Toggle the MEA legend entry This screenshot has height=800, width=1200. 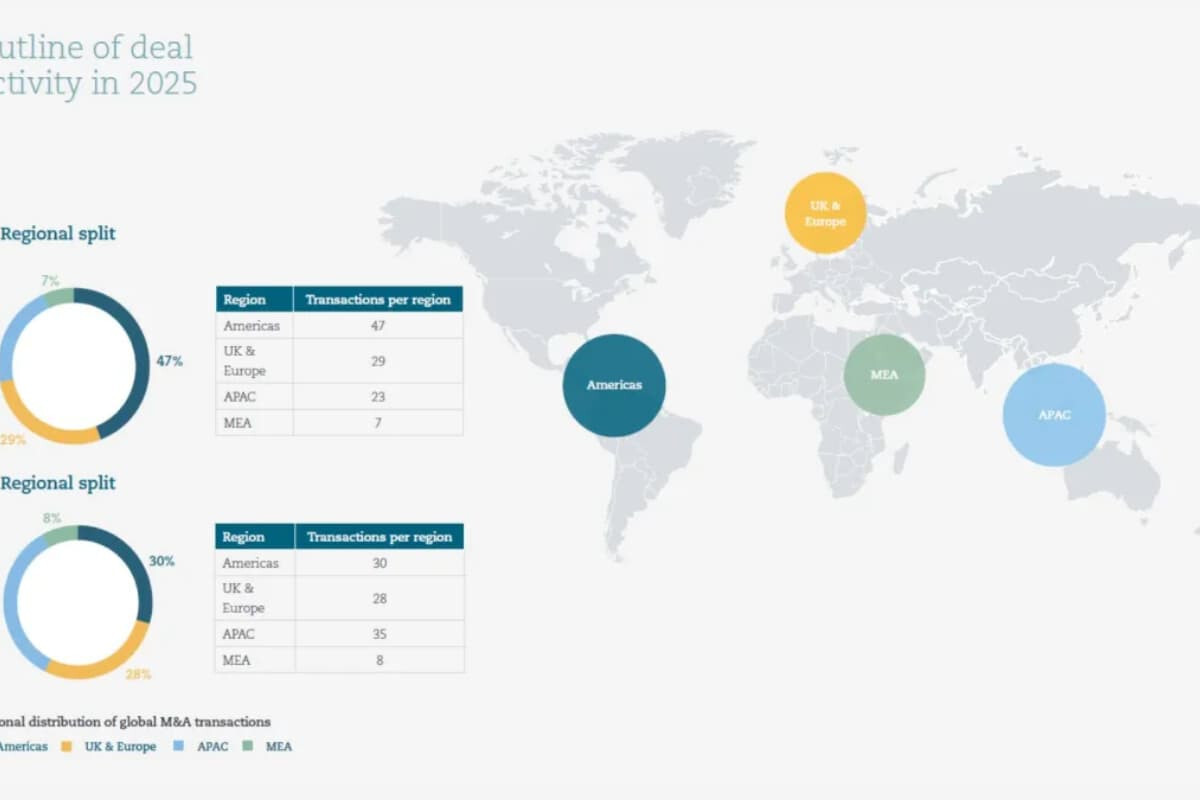[x=278, y=746]
